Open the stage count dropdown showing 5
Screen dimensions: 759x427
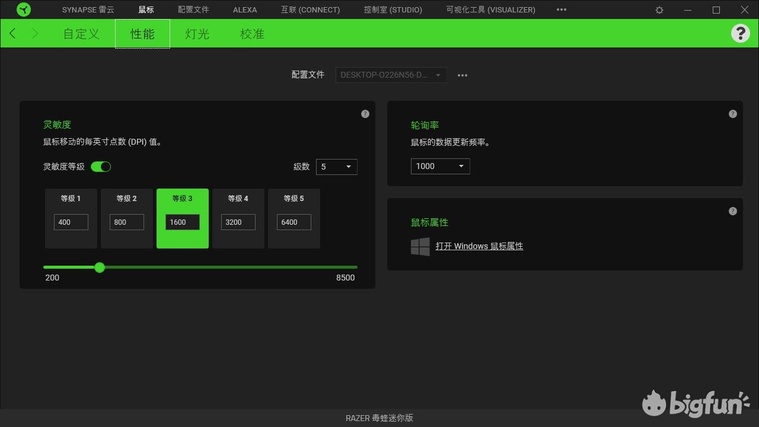[x=336, y=167]
